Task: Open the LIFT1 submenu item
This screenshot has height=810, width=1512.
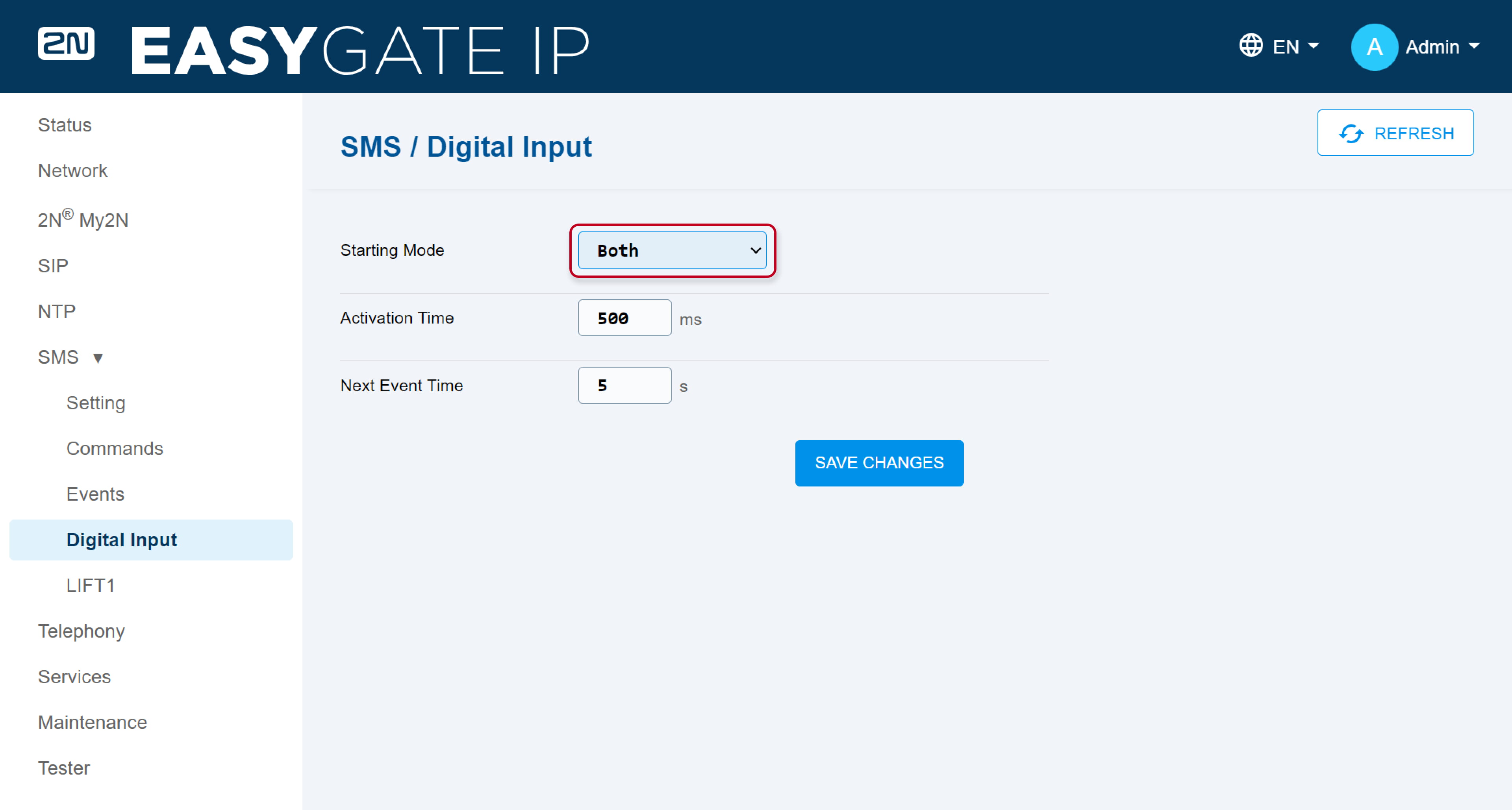Action: point(91,585)
